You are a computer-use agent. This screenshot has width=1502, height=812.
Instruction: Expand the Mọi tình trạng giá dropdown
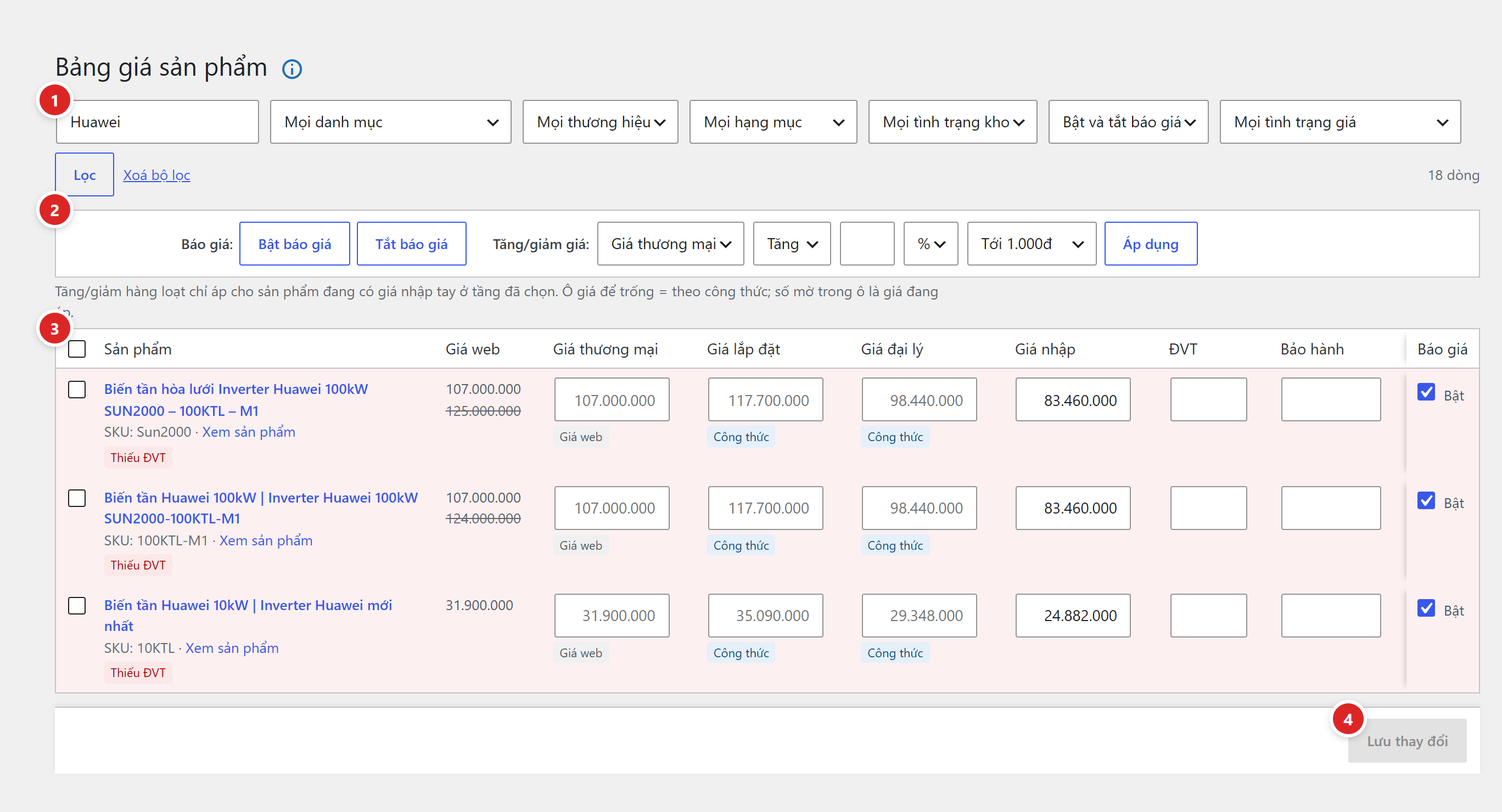[1340, 122]
